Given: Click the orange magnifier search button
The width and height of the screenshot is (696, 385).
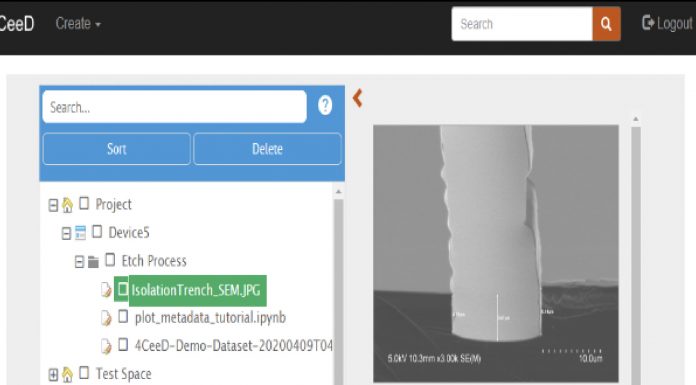Looking at the screenshot, I should click(606, 24).
